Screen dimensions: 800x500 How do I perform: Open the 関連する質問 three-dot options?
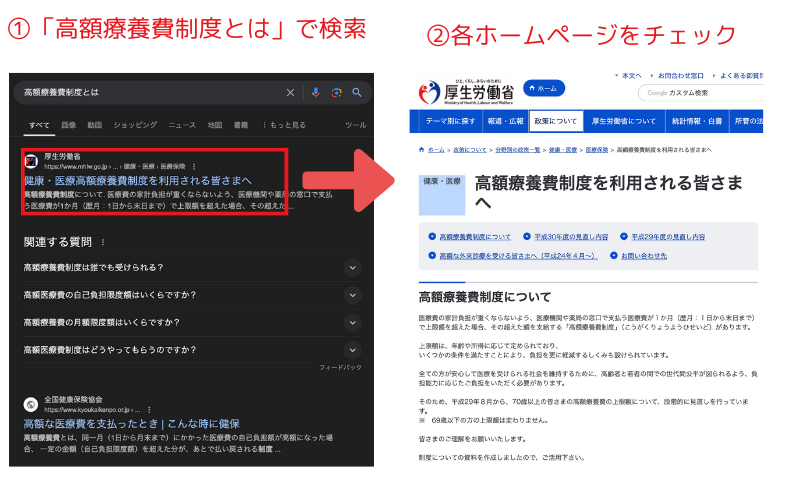coord(103,242)
